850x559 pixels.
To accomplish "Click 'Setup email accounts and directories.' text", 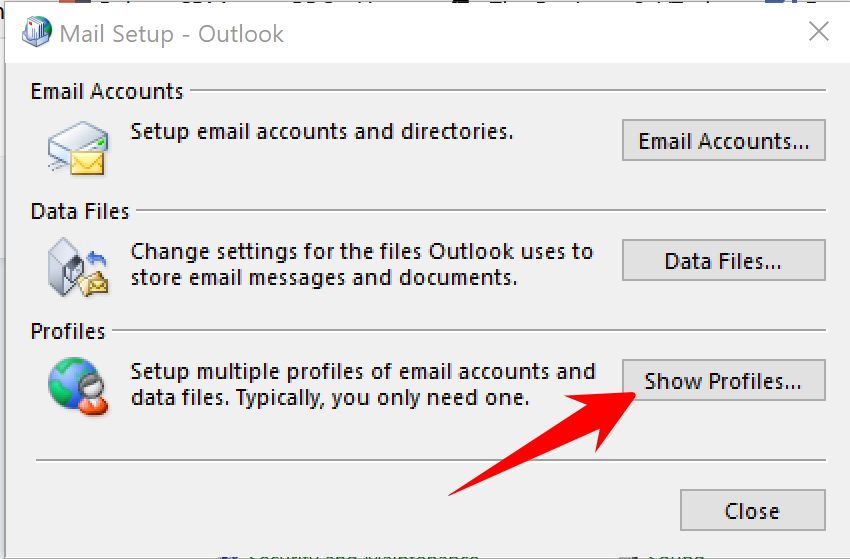I will 322,132.
